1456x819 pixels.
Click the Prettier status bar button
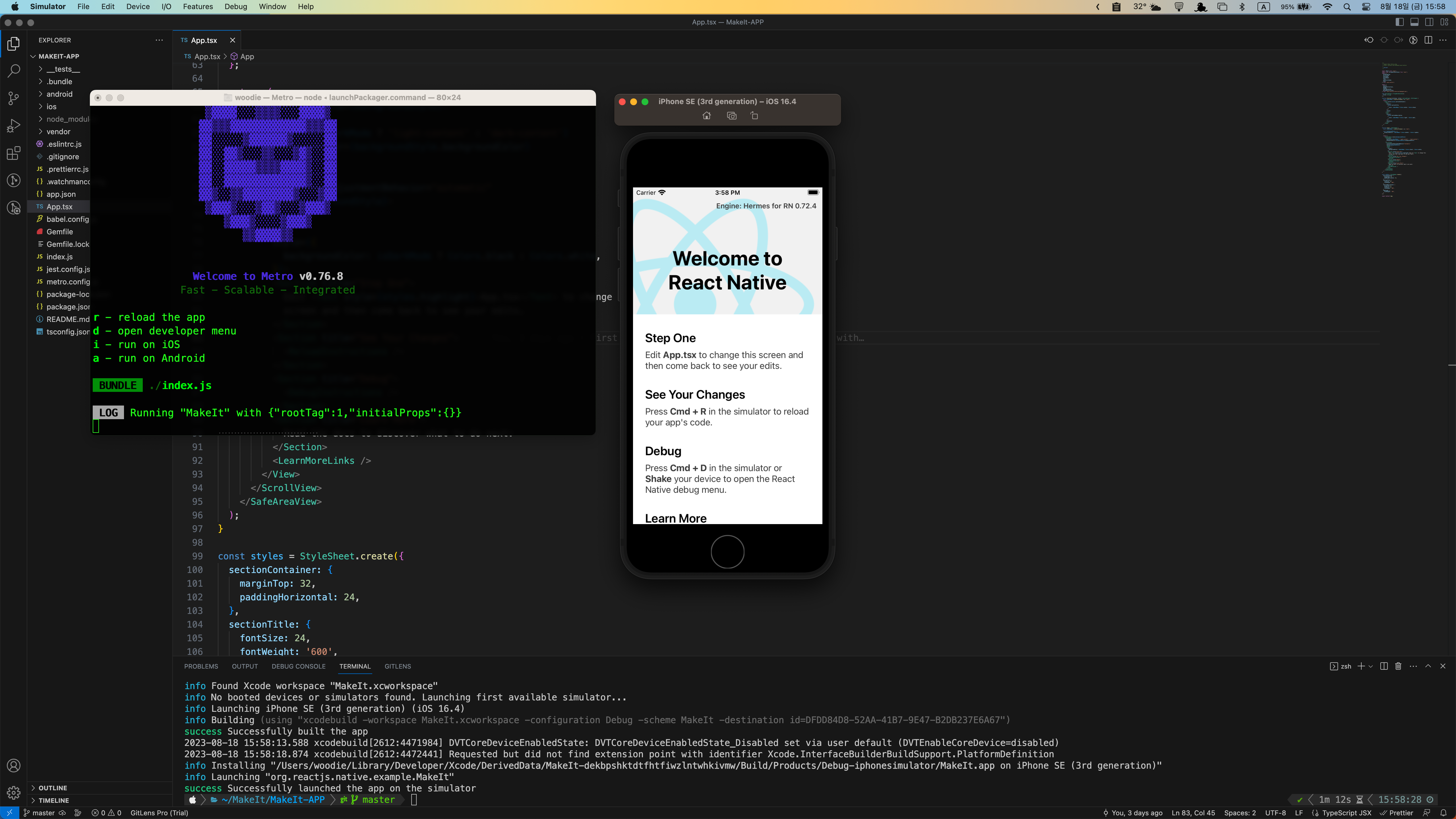click(1397, 813)
